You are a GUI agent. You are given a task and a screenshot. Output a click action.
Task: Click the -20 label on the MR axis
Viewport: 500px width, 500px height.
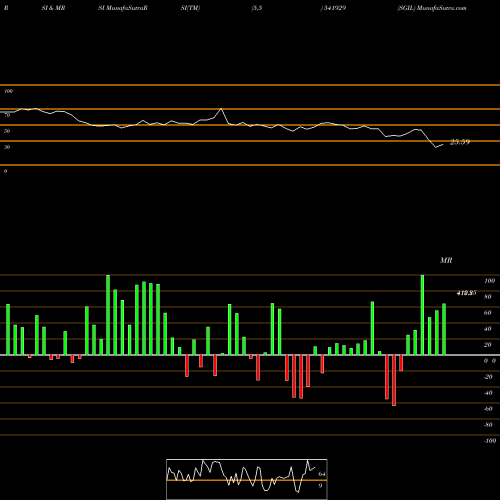[488, 377]
